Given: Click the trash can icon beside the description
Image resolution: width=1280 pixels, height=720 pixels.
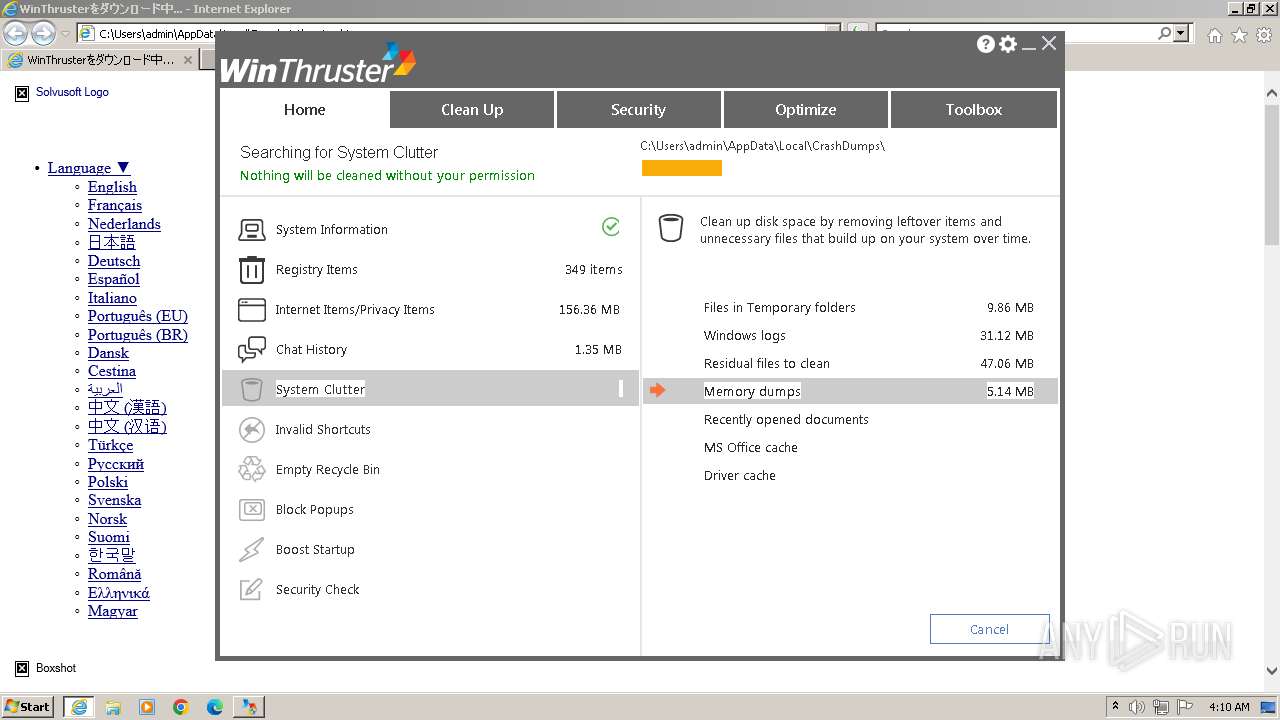Looking at the screenshot, I should tap(671, 228).
